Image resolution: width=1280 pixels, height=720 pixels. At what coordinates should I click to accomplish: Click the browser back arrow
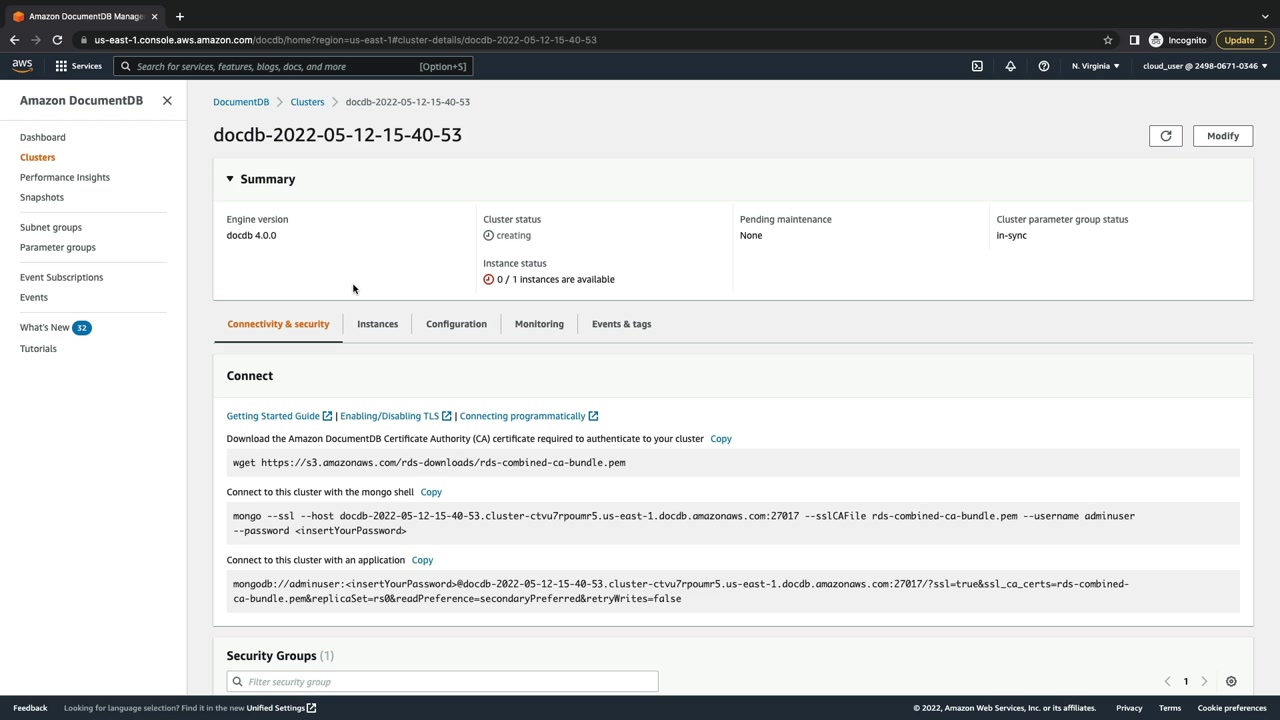[x=14, y=40]
